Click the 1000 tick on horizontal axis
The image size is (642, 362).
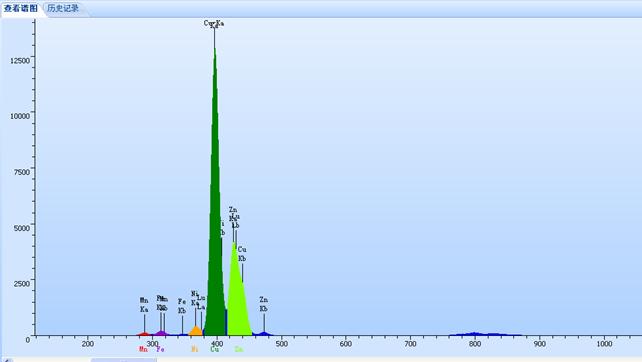pos(604,344)
